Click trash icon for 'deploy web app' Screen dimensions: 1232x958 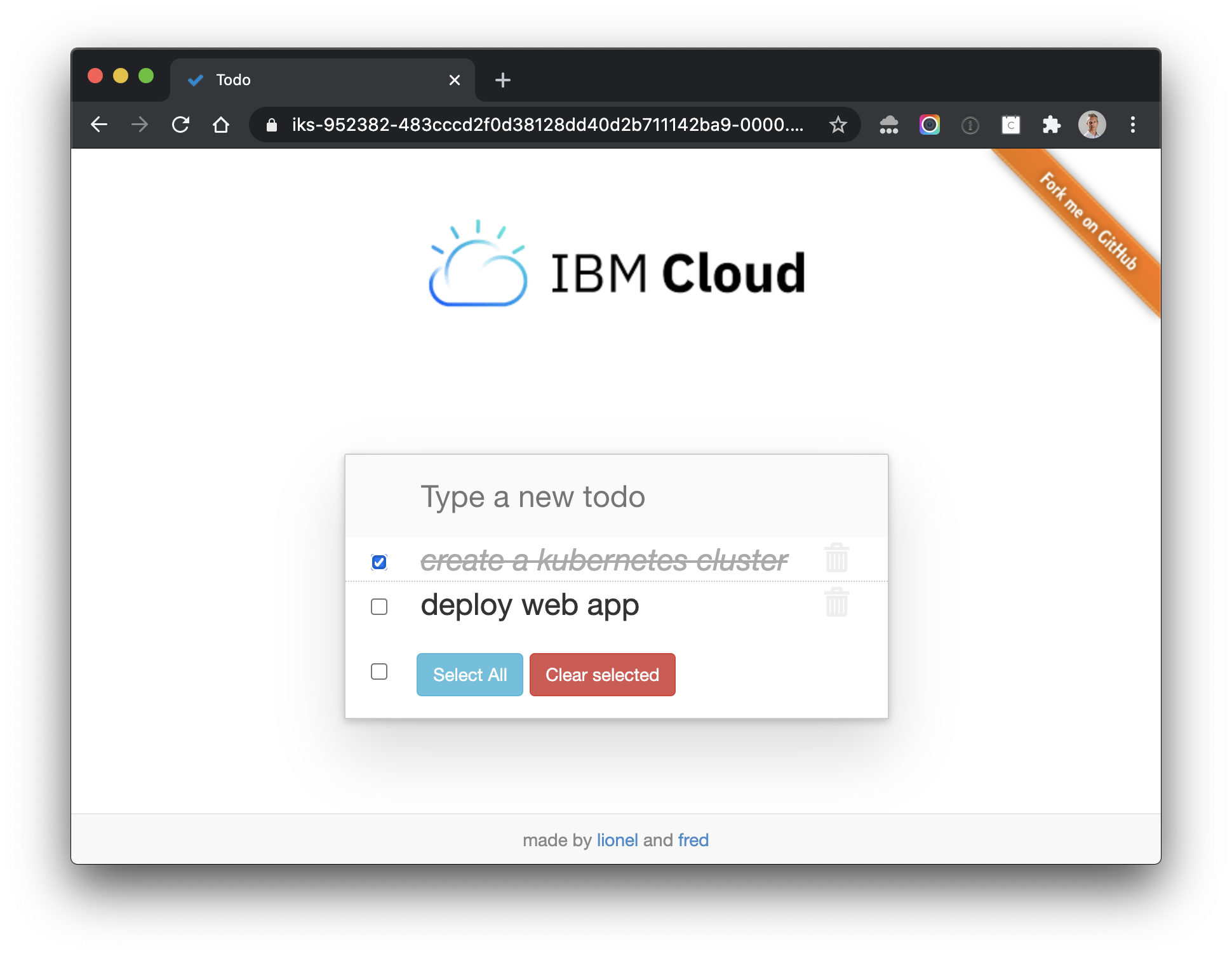click(x=836, y=602)
